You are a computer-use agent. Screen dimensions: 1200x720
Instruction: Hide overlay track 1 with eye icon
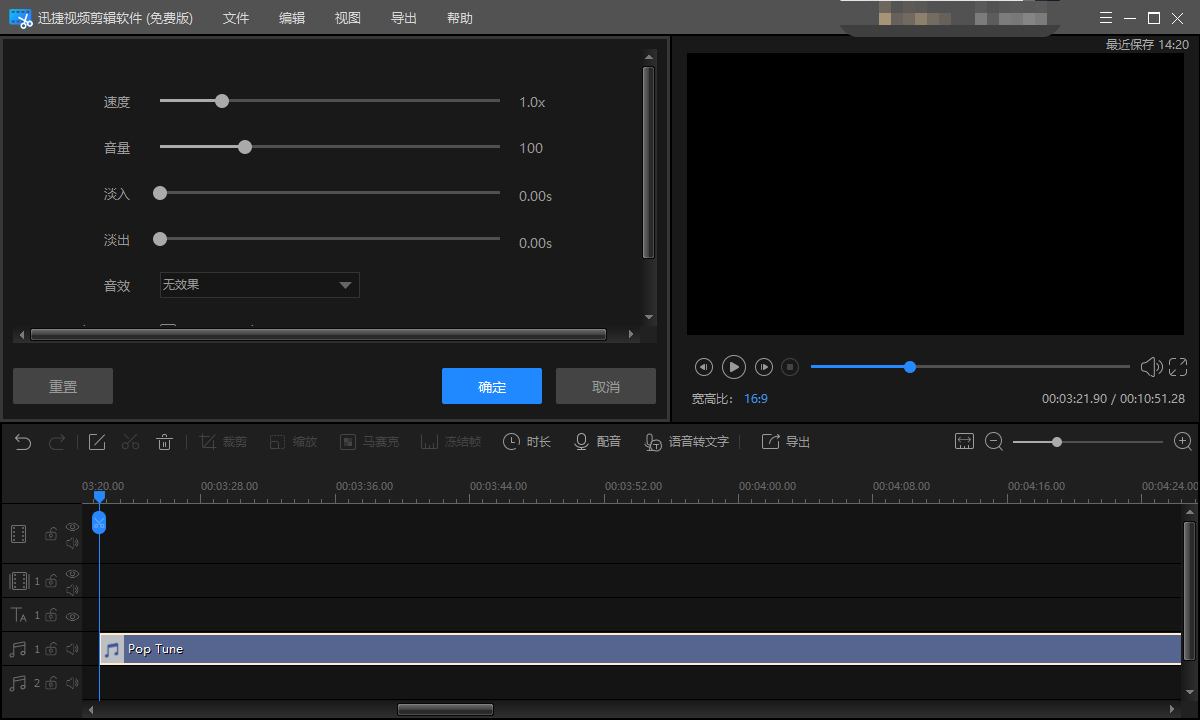(72, 574)
